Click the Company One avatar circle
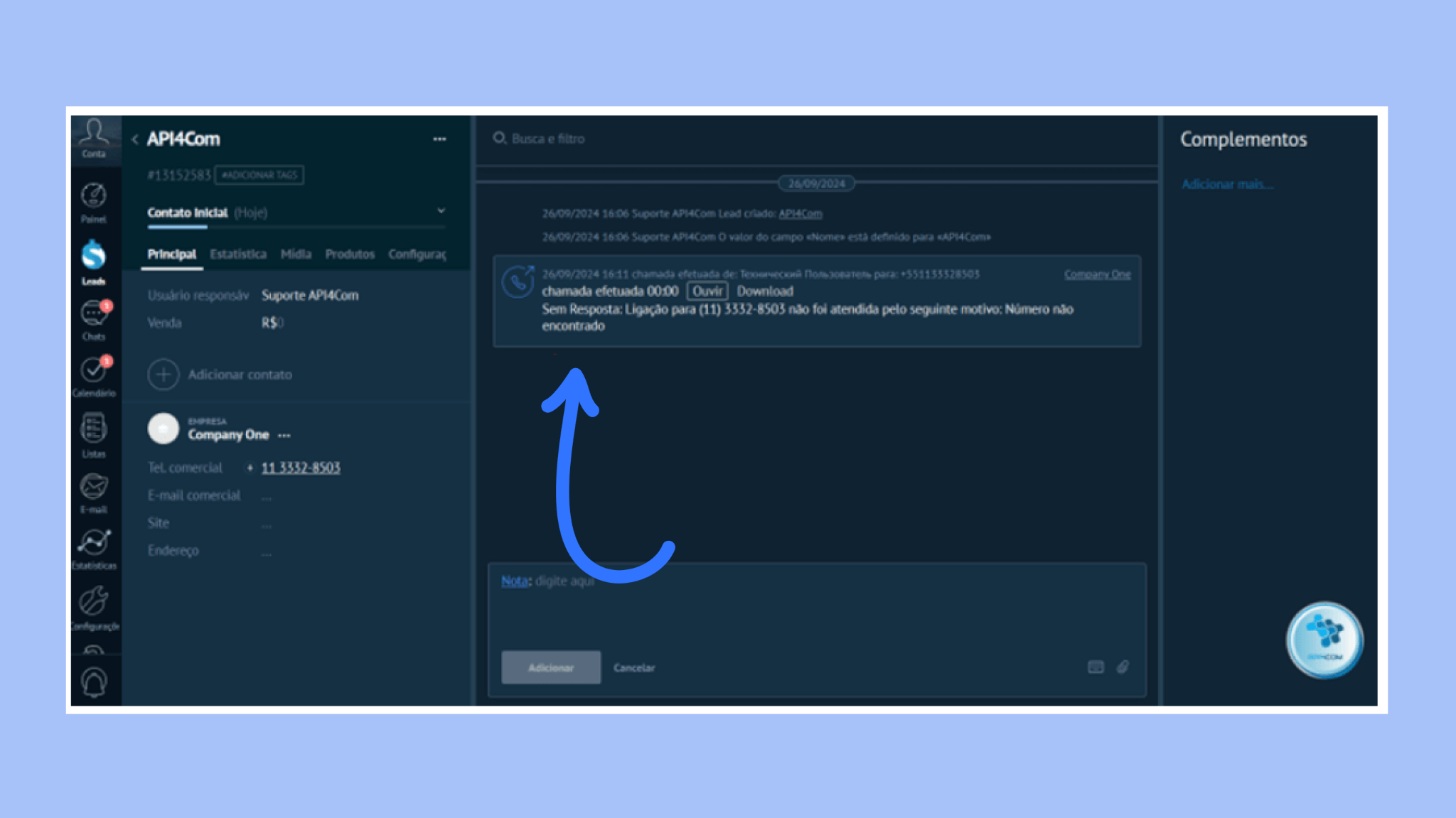The width and height of the screenshot is (1456, 818). [164, 429]
